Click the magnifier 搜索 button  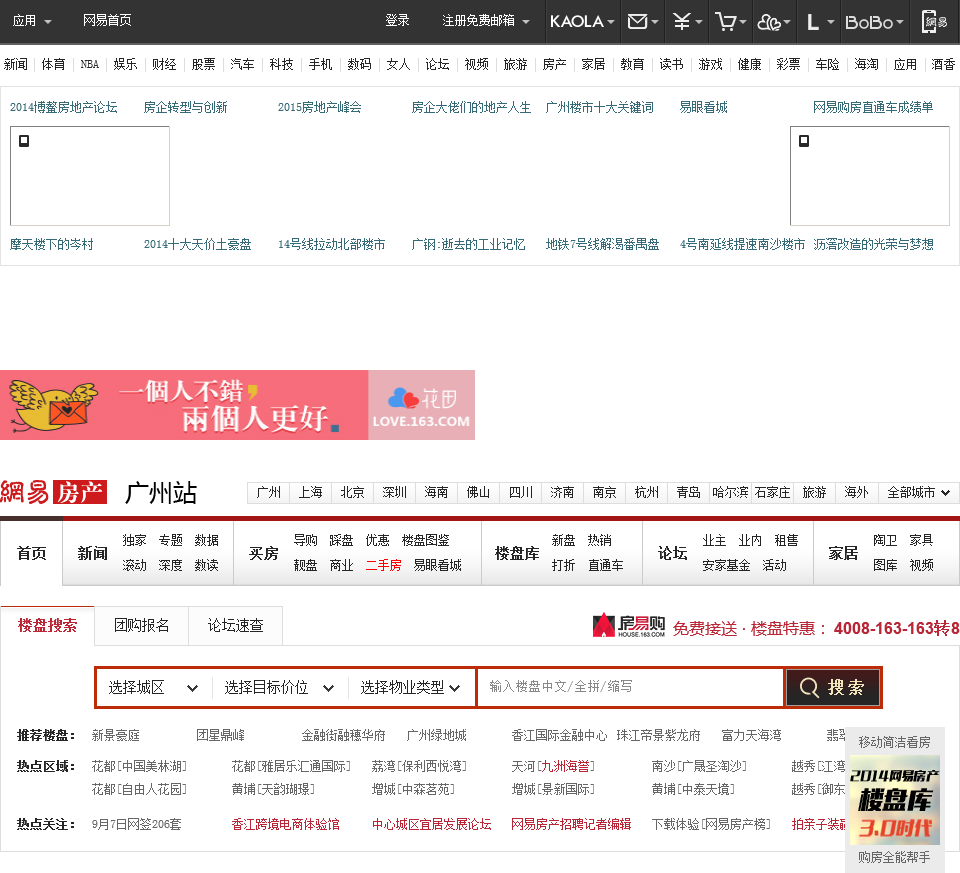(x=833, y=687)
